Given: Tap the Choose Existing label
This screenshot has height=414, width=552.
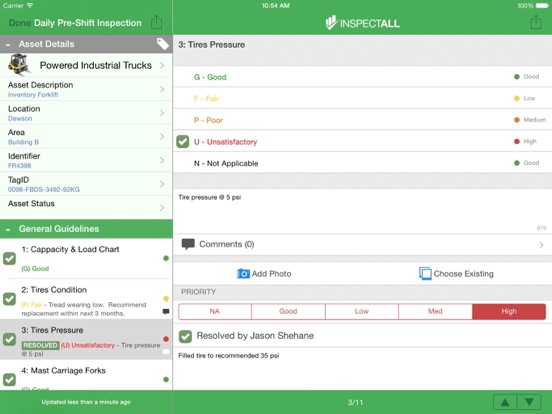Looking at the screenshot, I should [463, 274].
